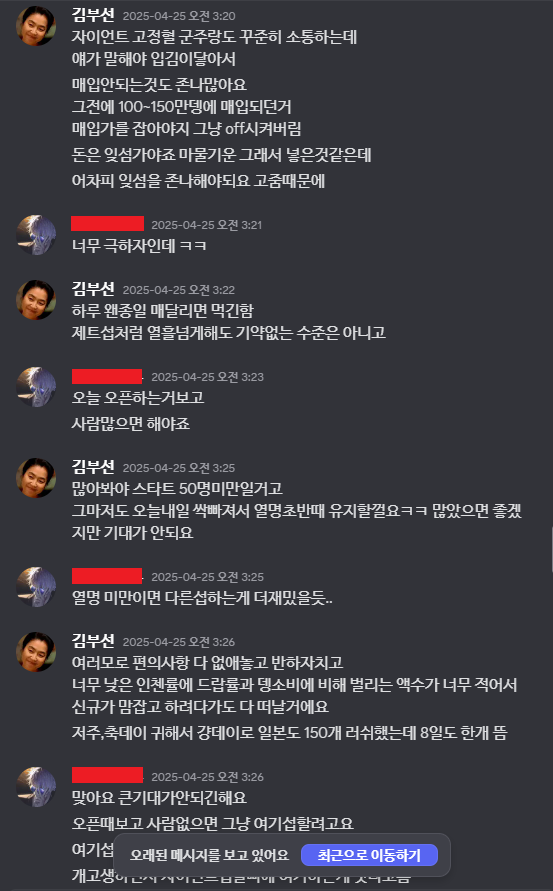Open 김부선's avatar at 3:20 message
The height and width of the screenshot is (891, 553).
(36, 26)
